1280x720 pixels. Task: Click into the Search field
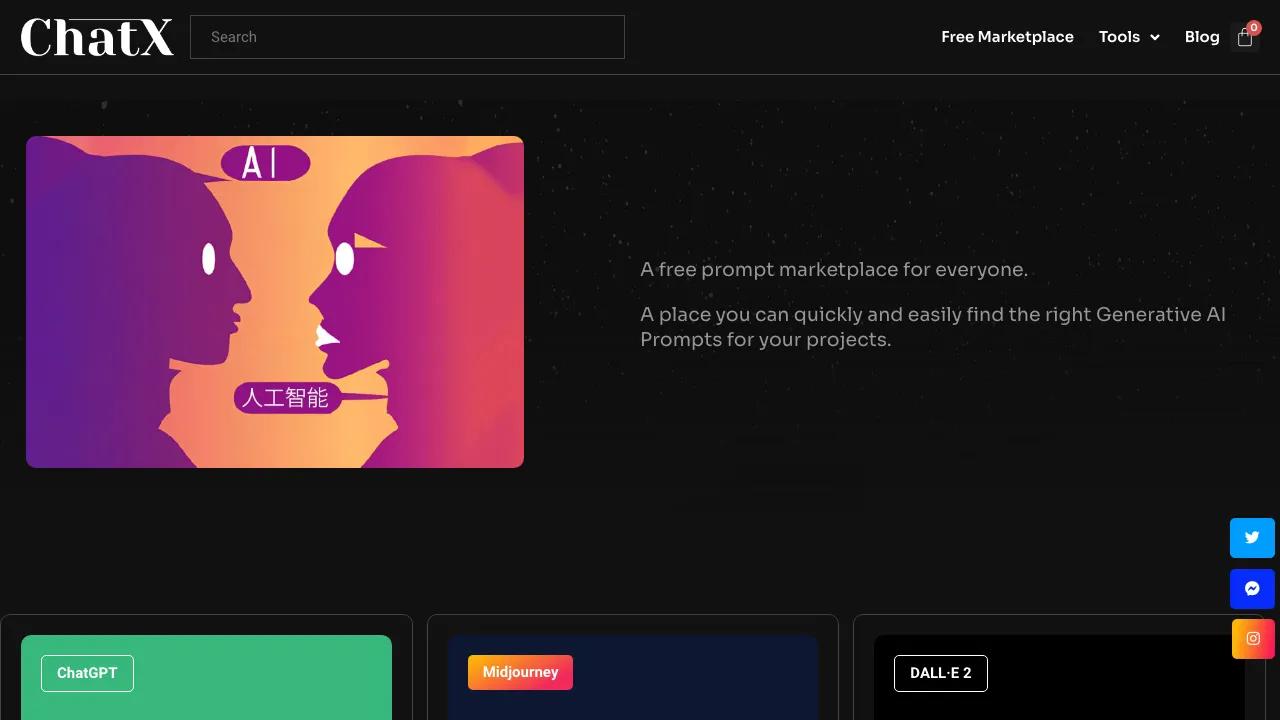pyautogui.click(x=407, y=37)
